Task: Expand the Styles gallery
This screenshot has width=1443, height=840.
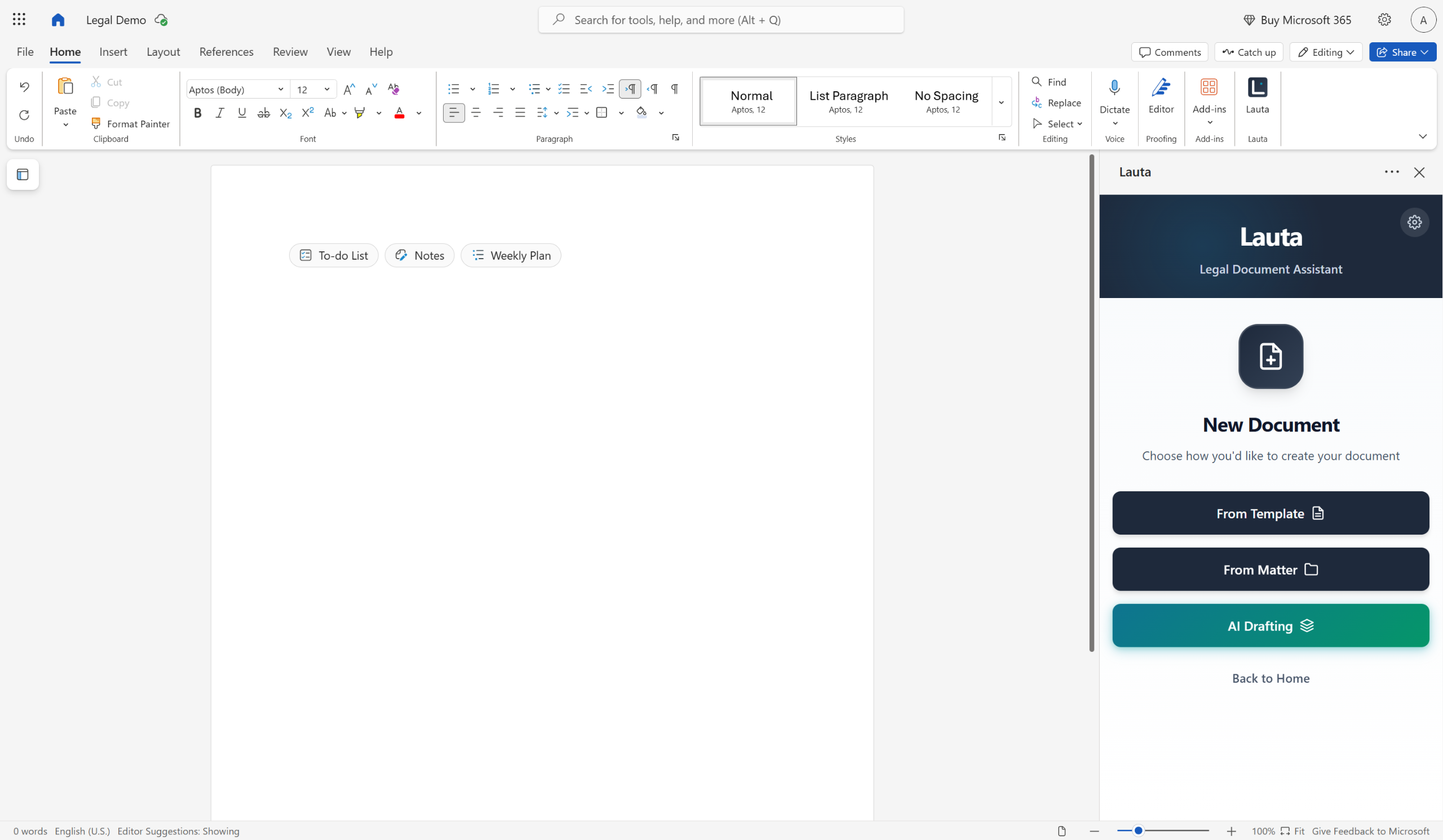Action: [1001, 103]
